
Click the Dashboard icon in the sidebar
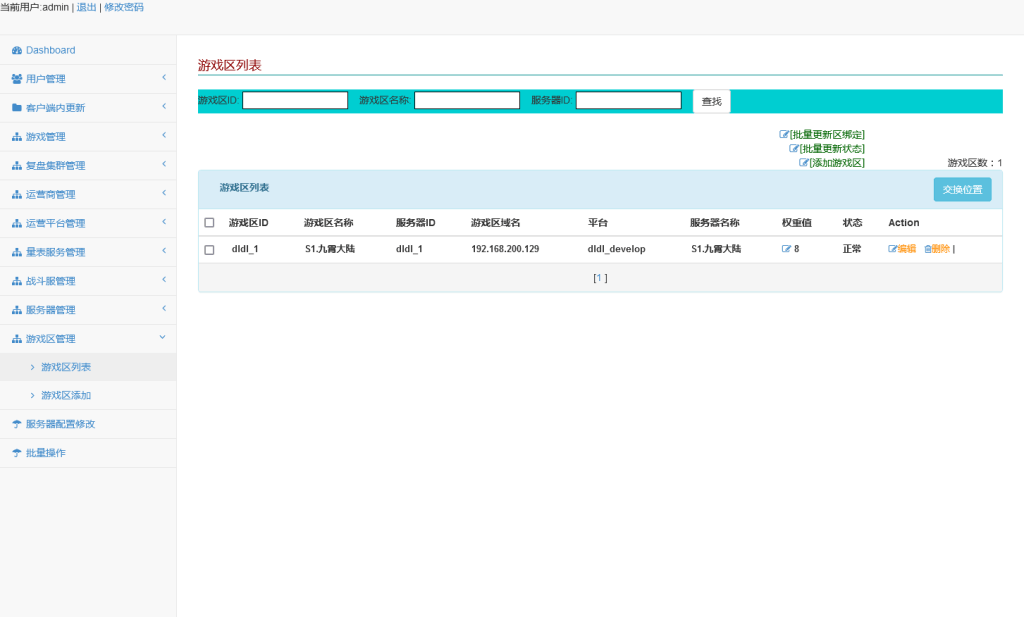point(16,49)
